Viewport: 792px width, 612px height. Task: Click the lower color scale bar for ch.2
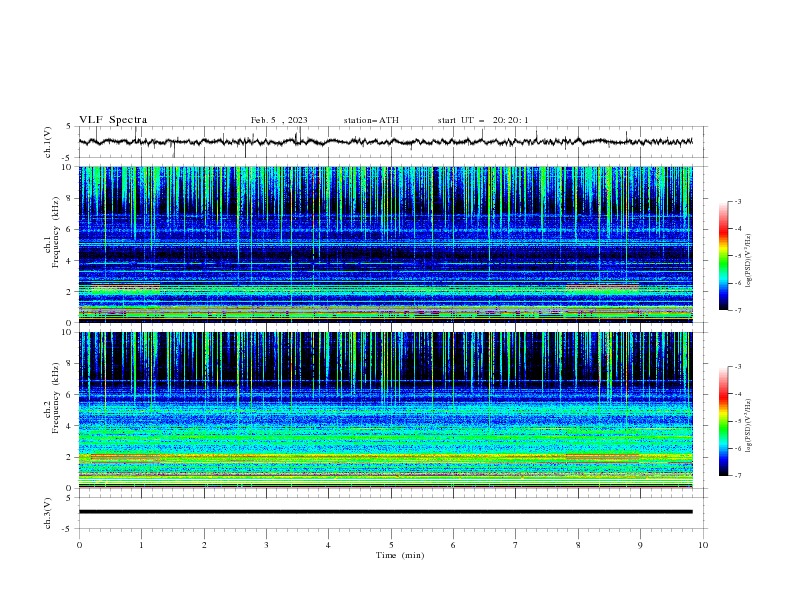pyautogui.click(x=723, y=421)
